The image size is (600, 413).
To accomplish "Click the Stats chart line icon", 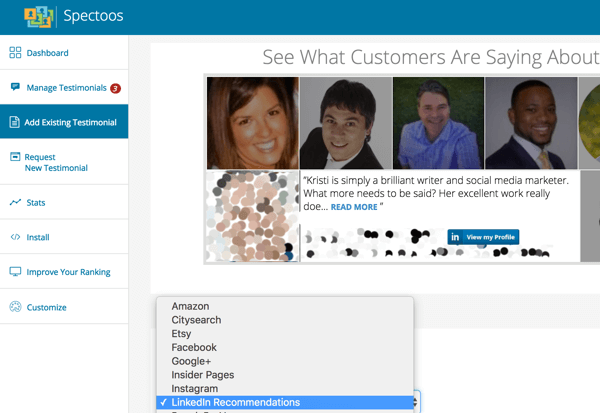I will click(15, 202).
